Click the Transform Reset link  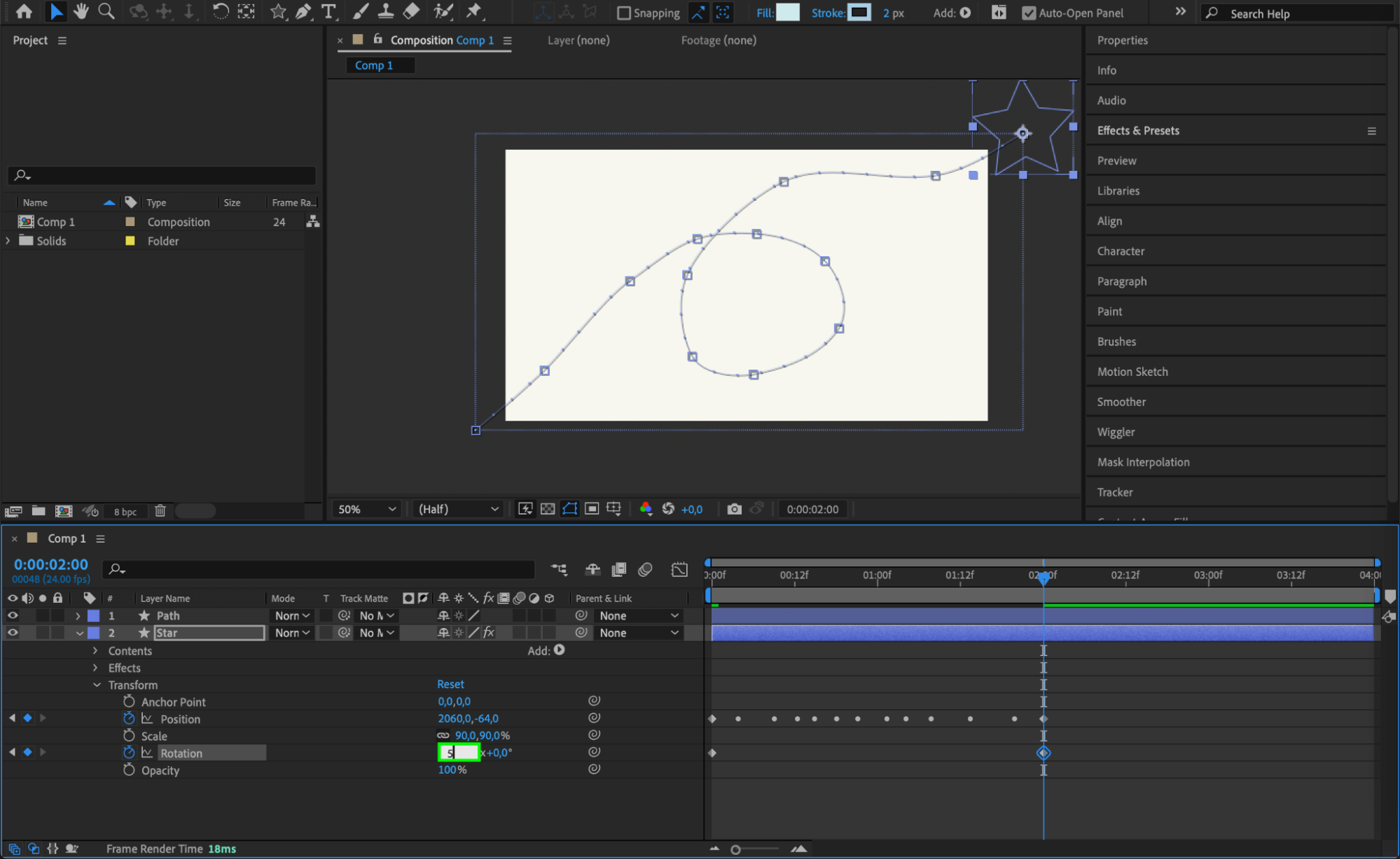point(450,684)
